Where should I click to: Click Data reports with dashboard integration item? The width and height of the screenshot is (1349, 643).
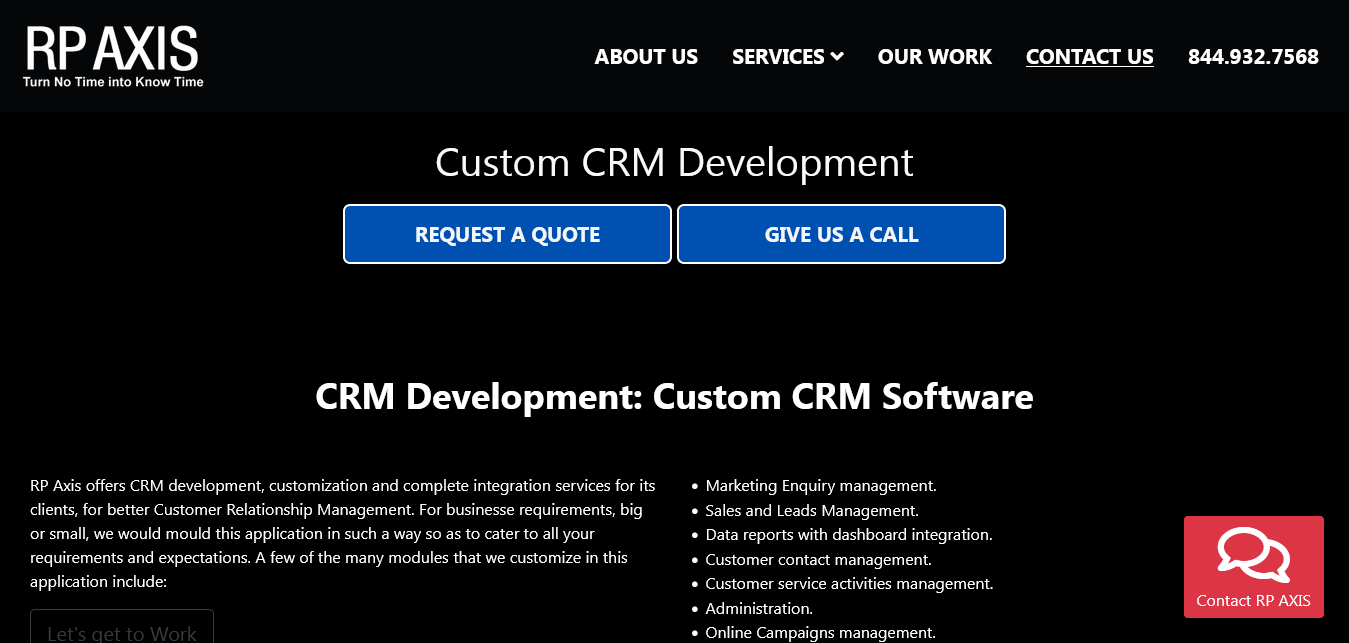point(849,535)
